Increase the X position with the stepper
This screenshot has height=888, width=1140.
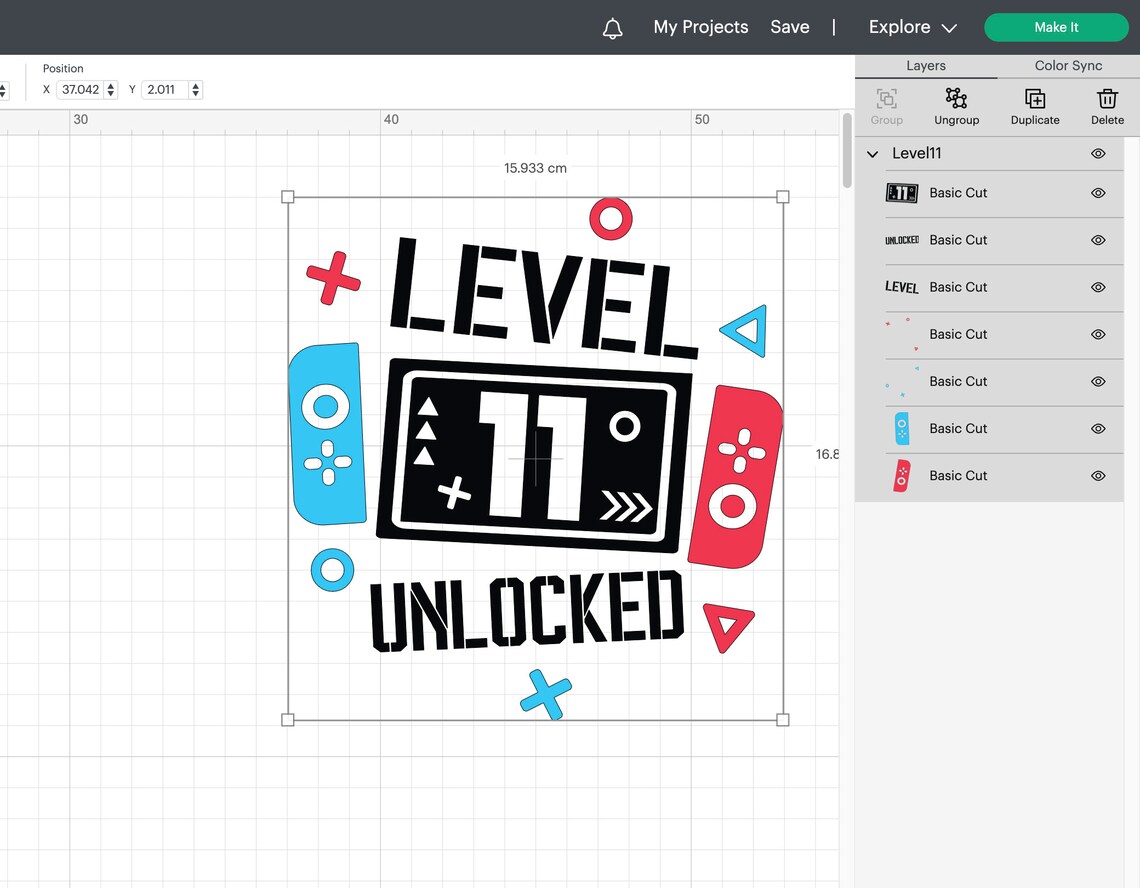(x=110, y=85)
